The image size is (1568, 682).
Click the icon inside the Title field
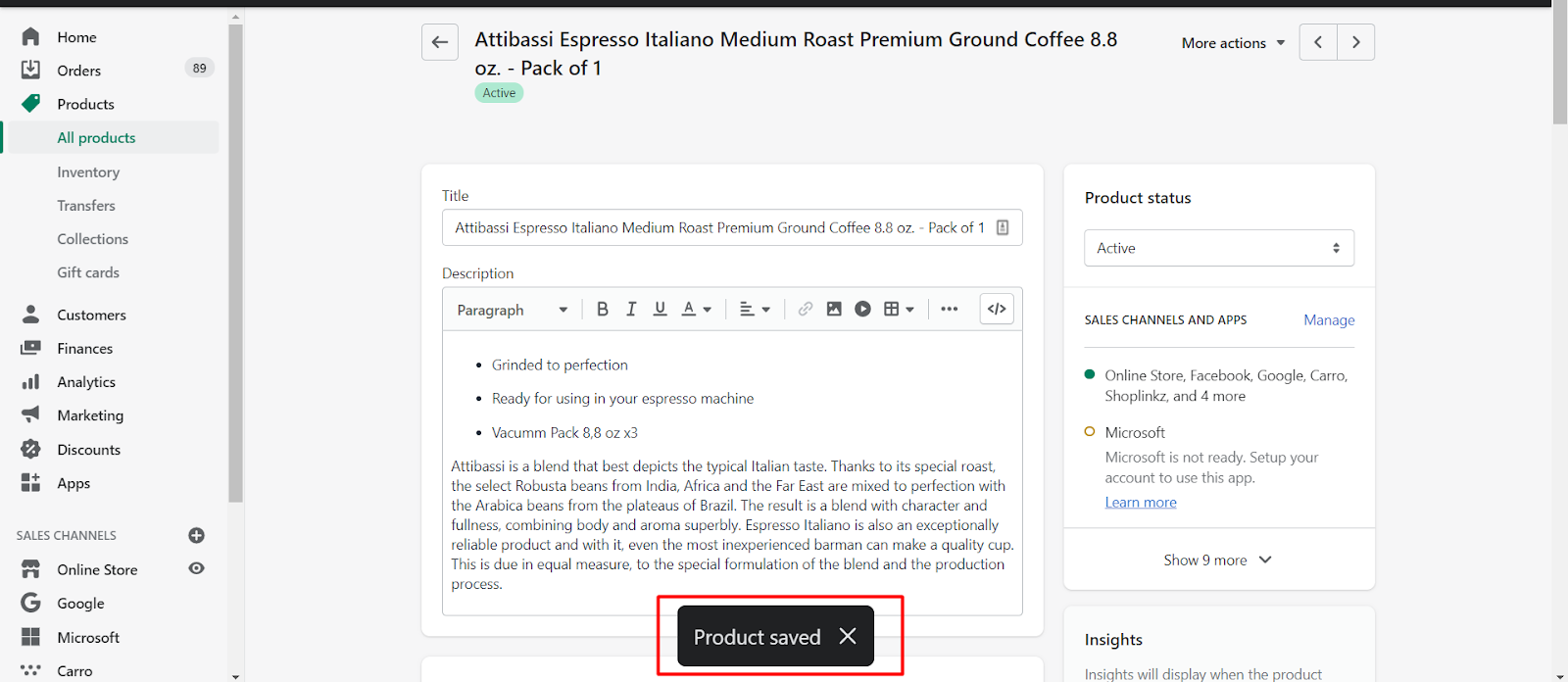(x=1003, y=227)
